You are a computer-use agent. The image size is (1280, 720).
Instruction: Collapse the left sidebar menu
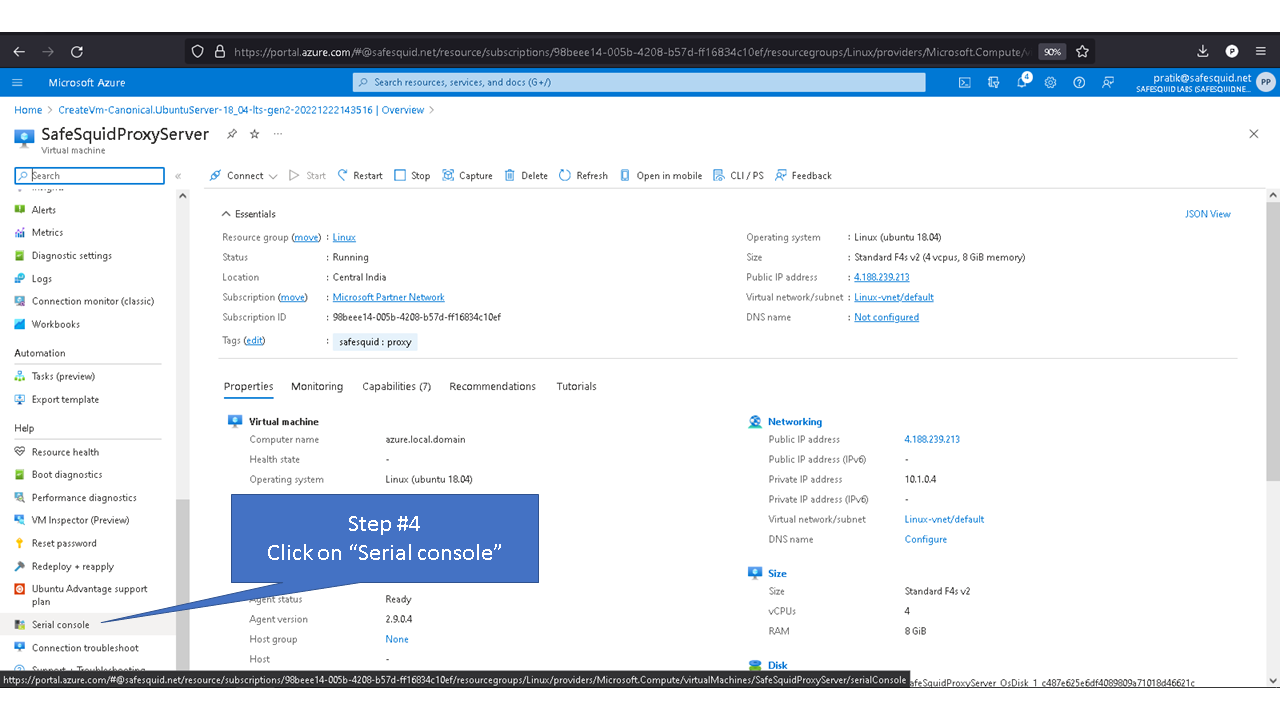[178, 176]
